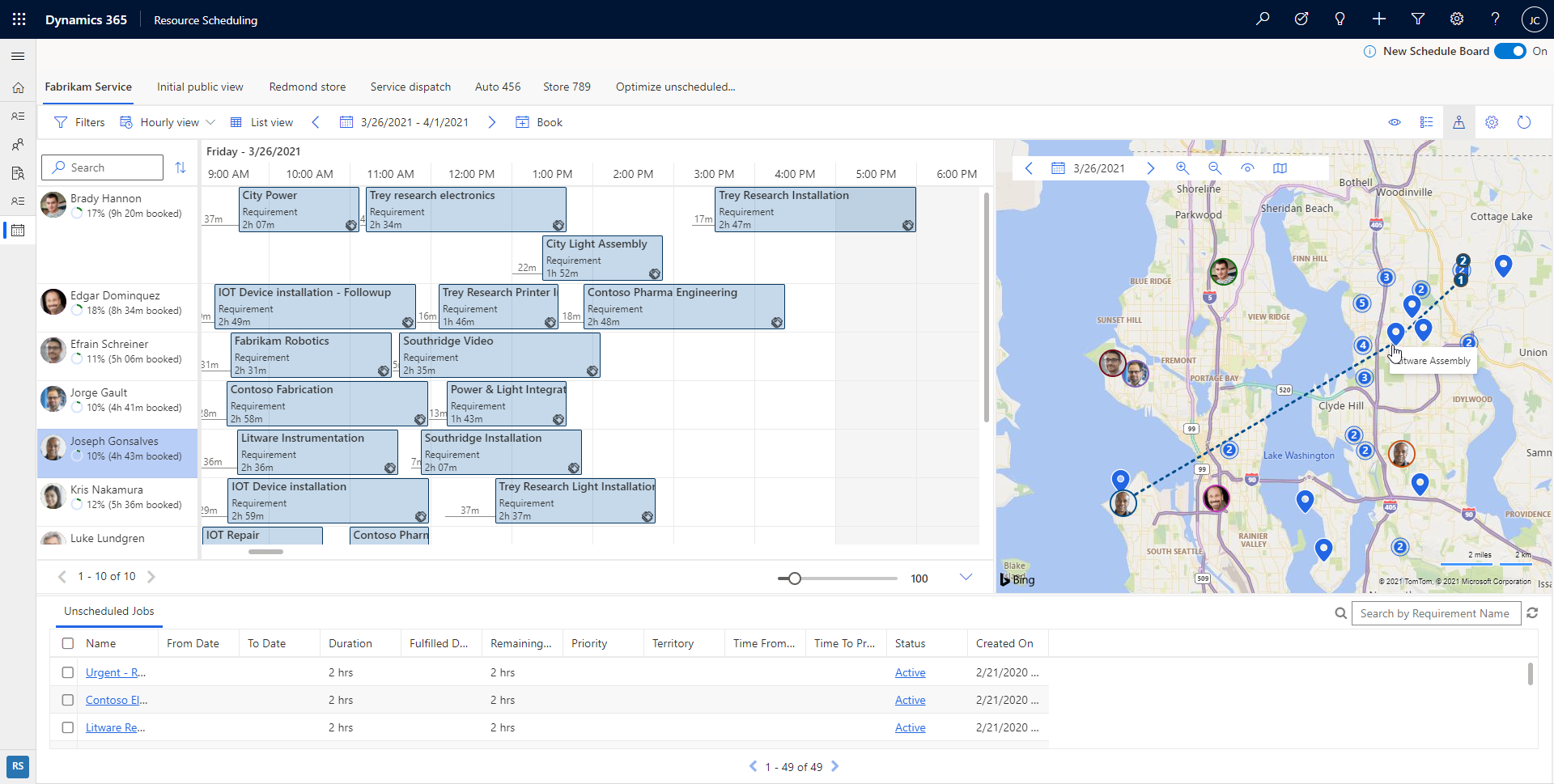
Task: Select the Store 789 tab
Action: click(x=567, y=87)
